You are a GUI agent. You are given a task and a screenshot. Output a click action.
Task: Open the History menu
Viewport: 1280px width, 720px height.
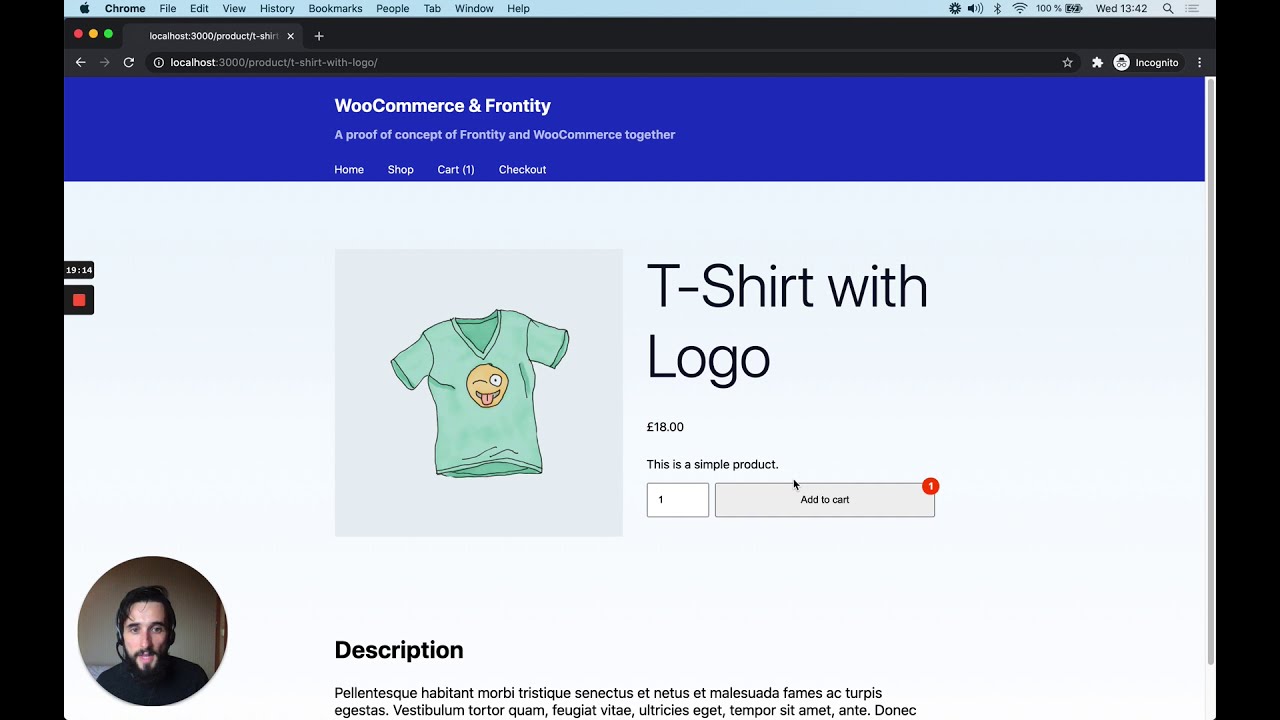[x=277, y=8]
